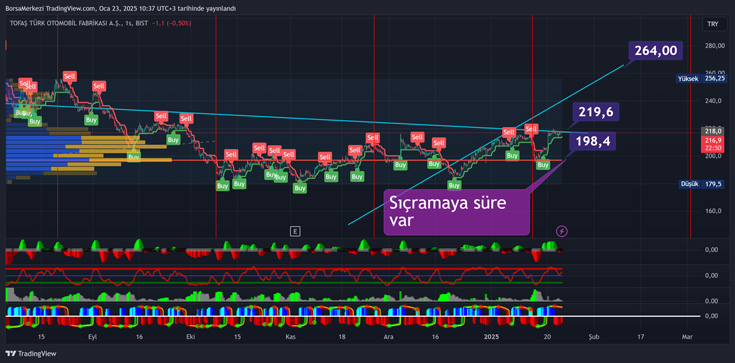Click the E earnings marker on chart
Screen dimensions: 735x363
tap(295, 231)
